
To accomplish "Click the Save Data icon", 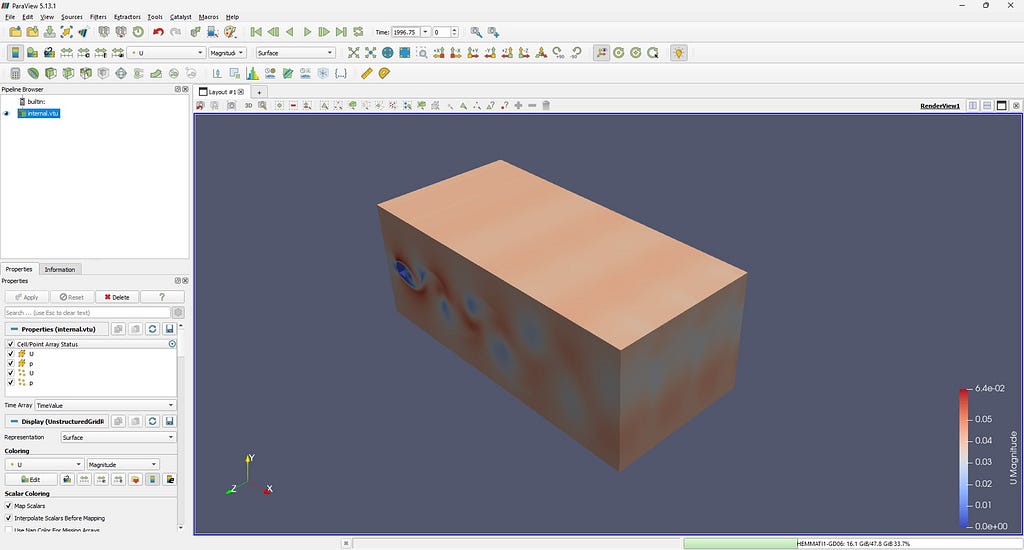I will [x=49, y=32].
